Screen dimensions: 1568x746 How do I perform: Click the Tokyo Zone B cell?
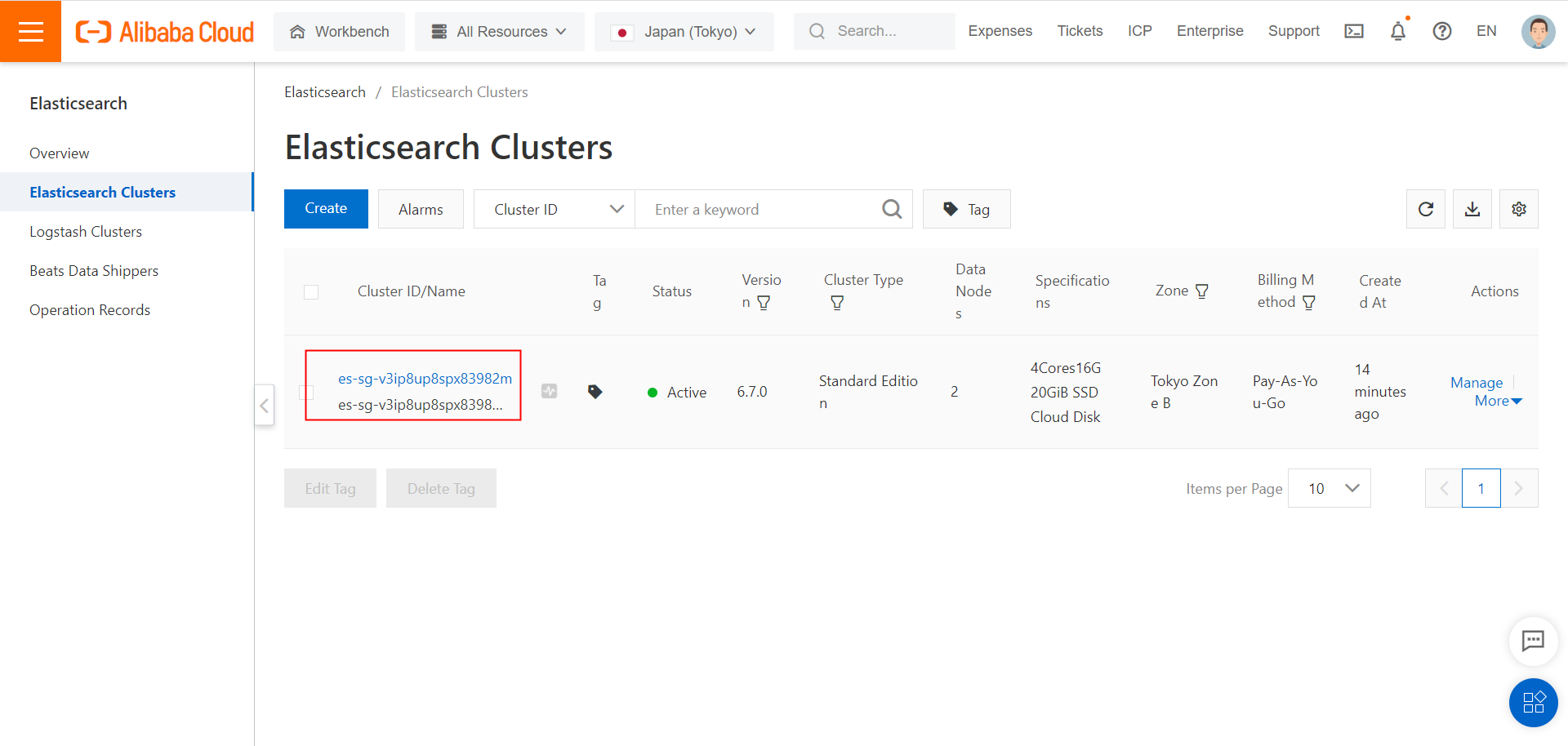(1184, 393)
